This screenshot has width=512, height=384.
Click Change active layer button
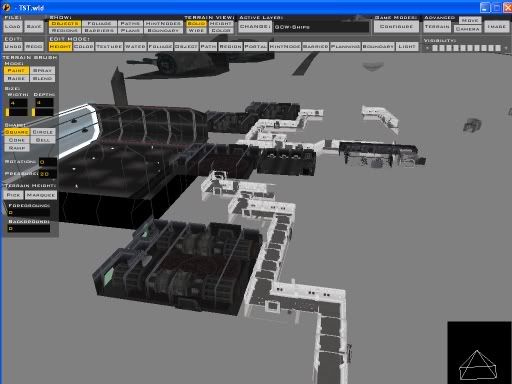point(255,27)
